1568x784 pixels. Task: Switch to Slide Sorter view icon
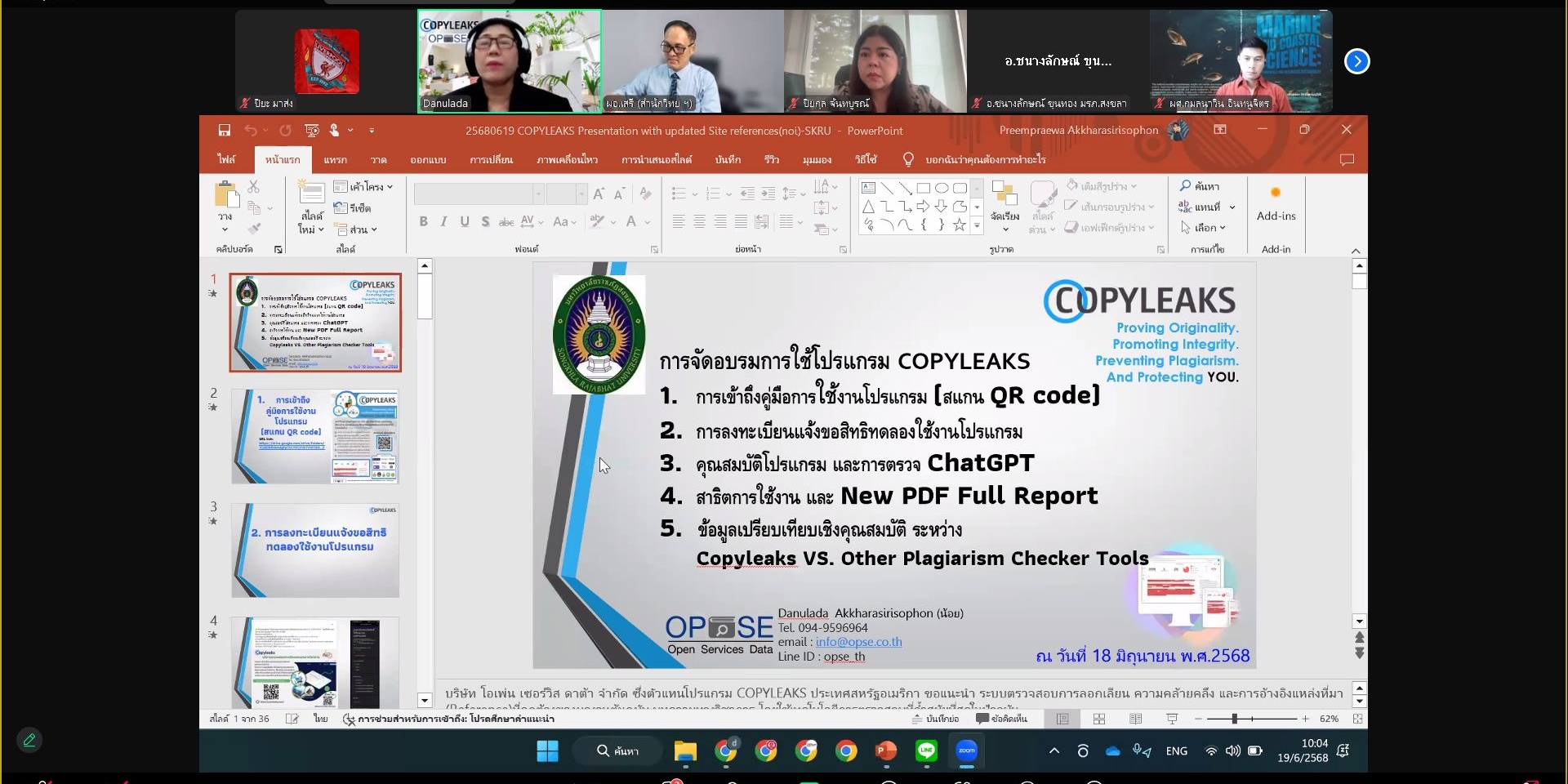(1099, 719)
